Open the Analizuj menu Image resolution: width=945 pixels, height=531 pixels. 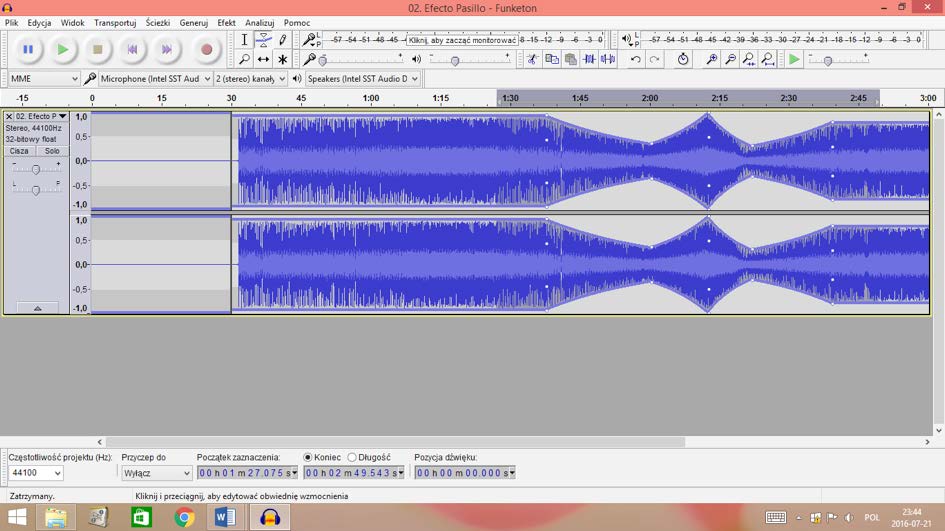point(260,23)
